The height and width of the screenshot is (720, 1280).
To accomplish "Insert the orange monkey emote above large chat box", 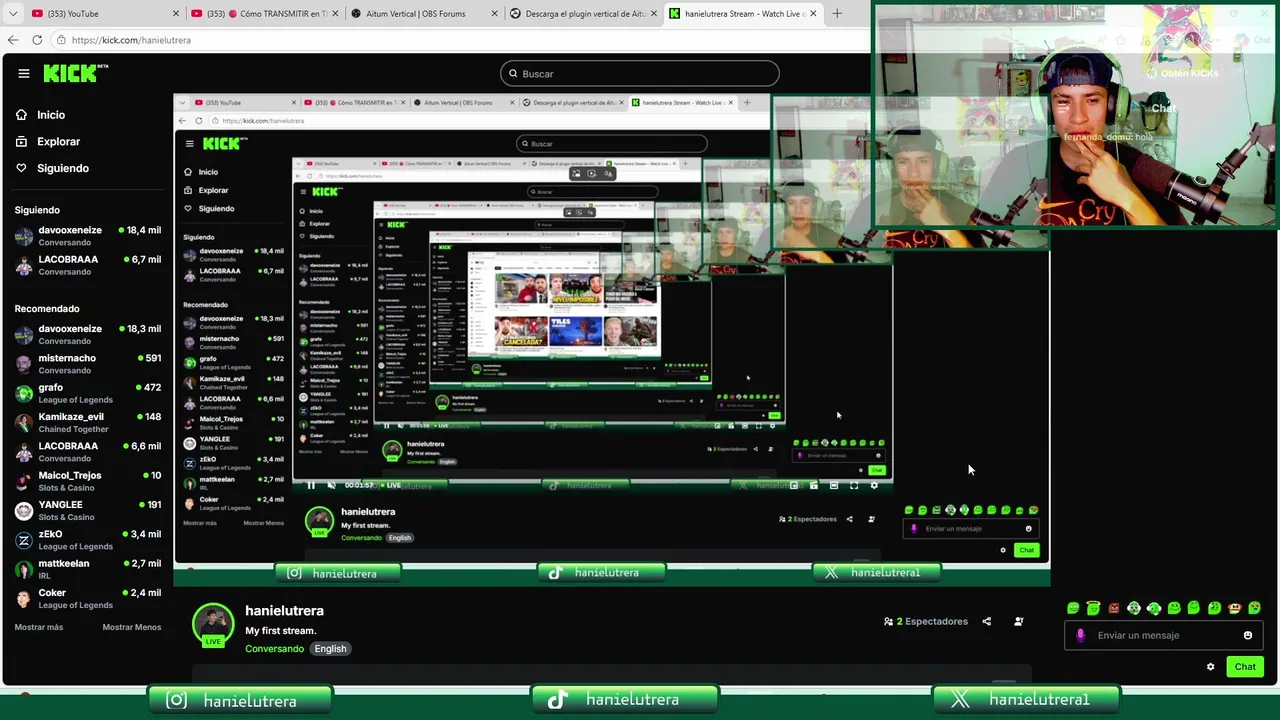I will point(1234,608).
